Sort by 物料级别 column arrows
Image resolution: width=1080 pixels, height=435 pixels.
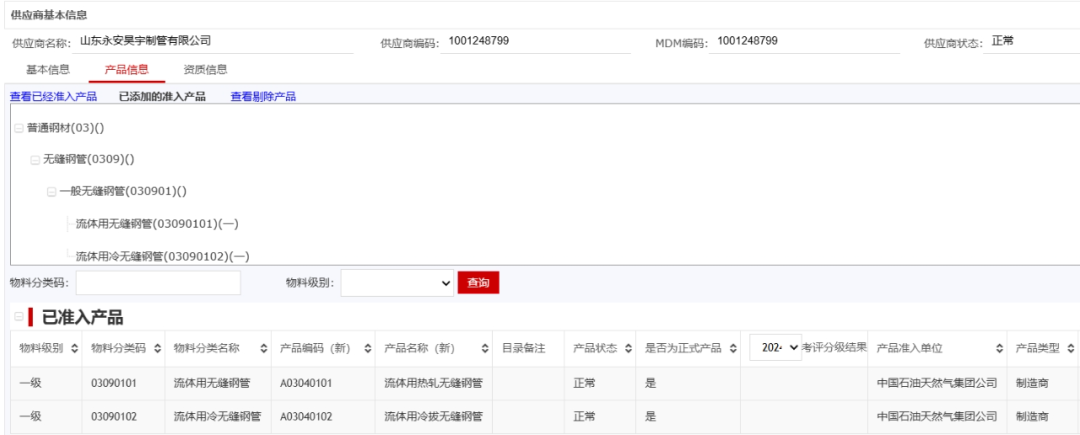(73, 348)
